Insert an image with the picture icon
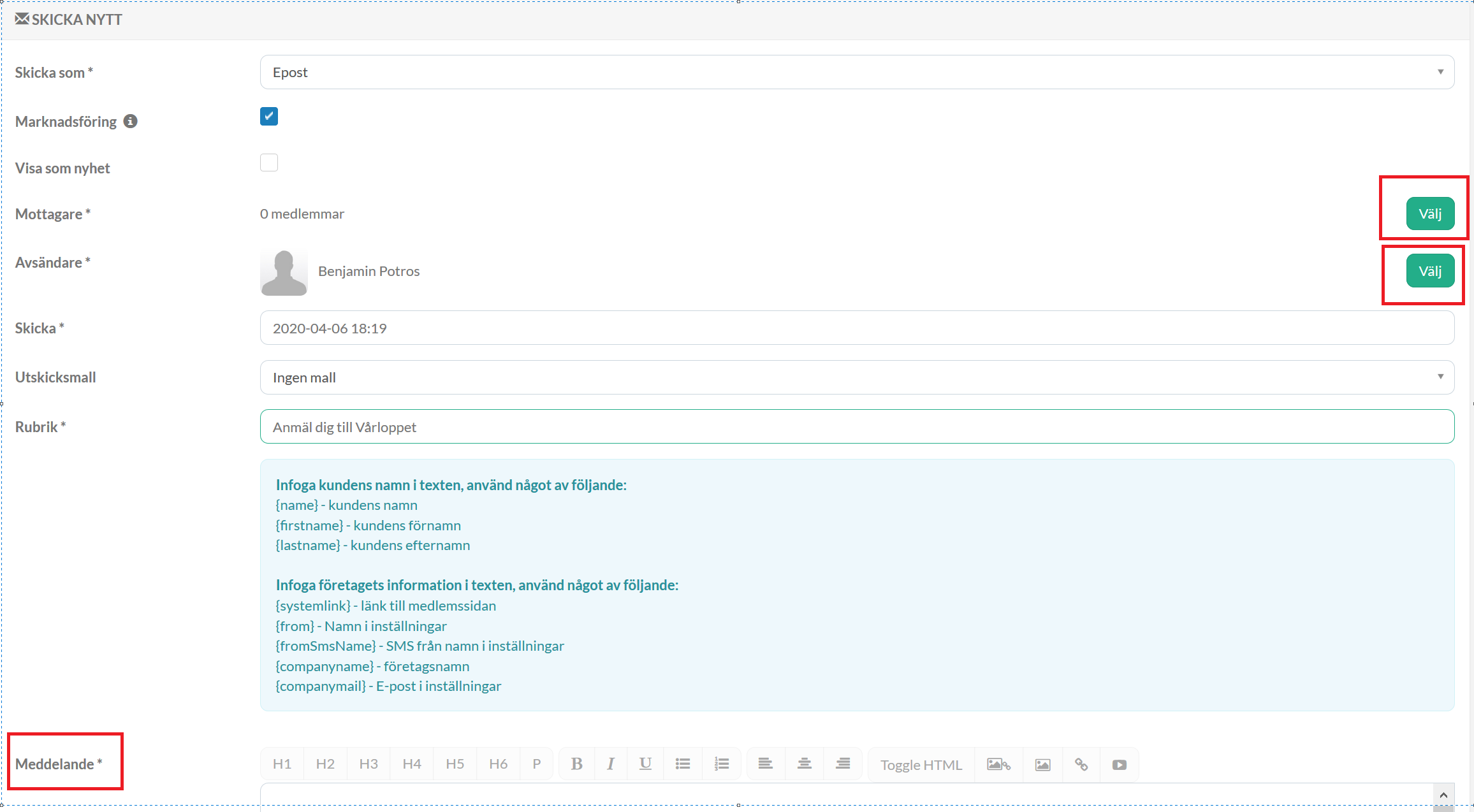 pos(1042,764)
